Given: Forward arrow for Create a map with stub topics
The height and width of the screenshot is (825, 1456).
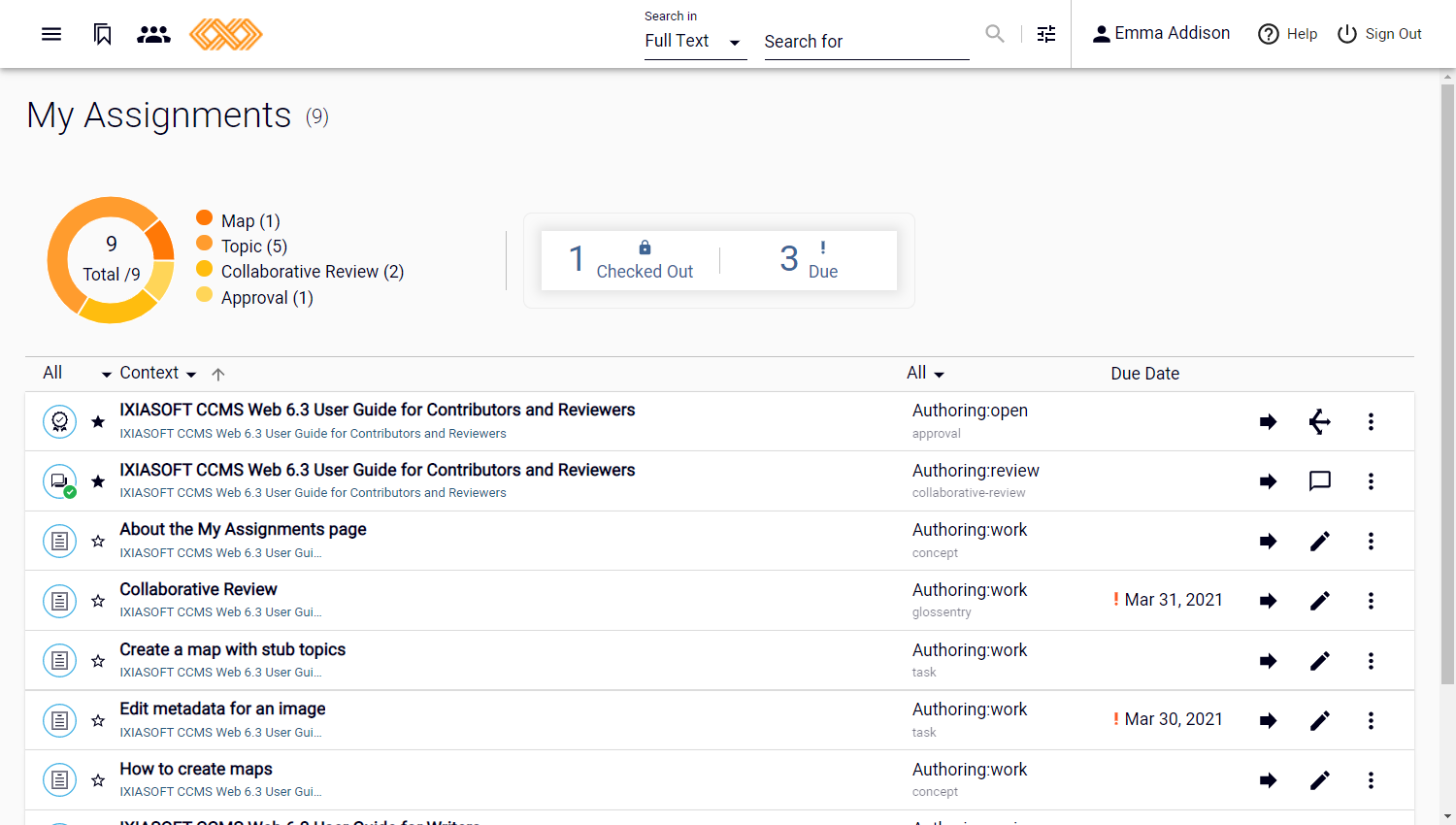Looking at the screenshot, I should (1268, 661).
